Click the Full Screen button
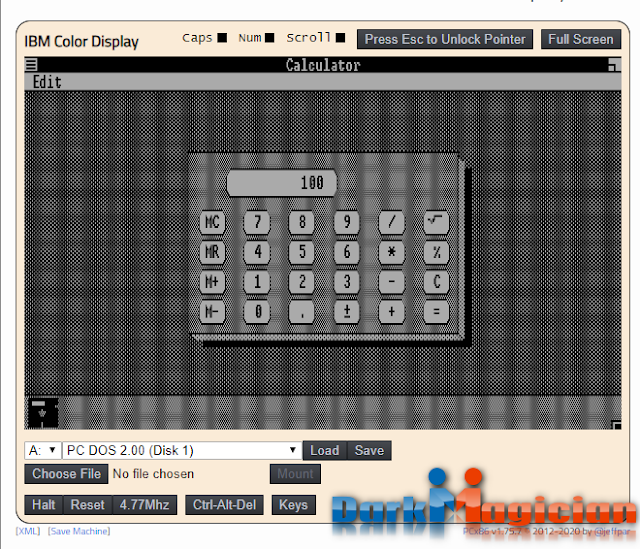This screenshot has height=549, width=640. tap(581, 39)
